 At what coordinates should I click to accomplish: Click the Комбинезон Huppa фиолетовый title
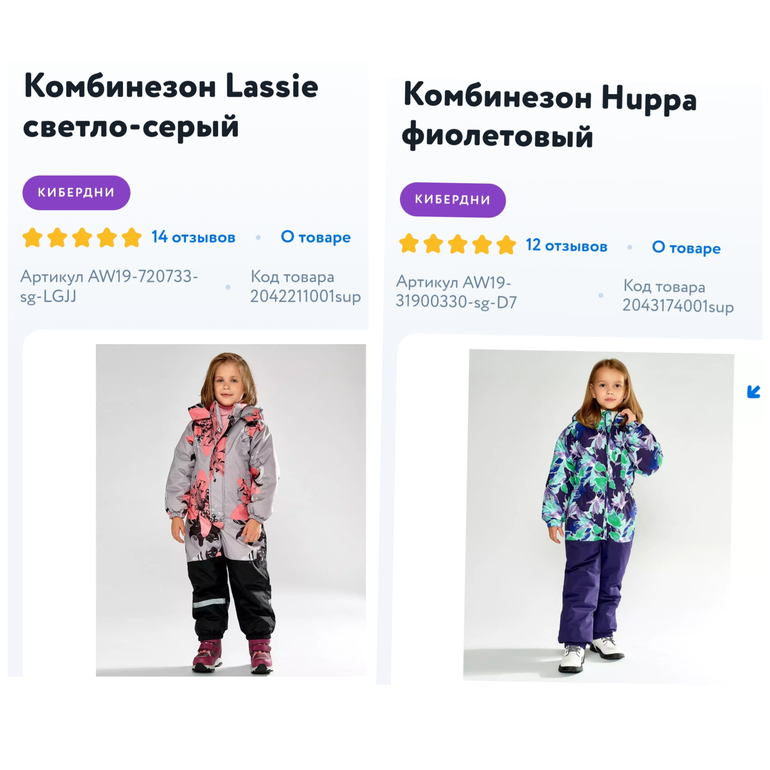click(x=549, y=117)
